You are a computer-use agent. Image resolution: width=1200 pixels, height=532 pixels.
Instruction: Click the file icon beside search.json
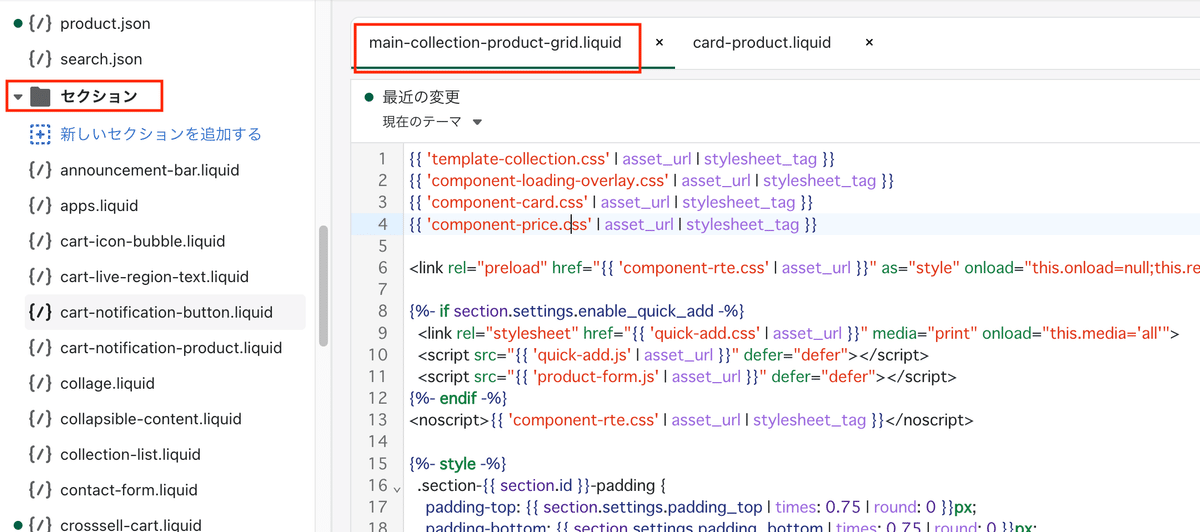click(40, 59)
